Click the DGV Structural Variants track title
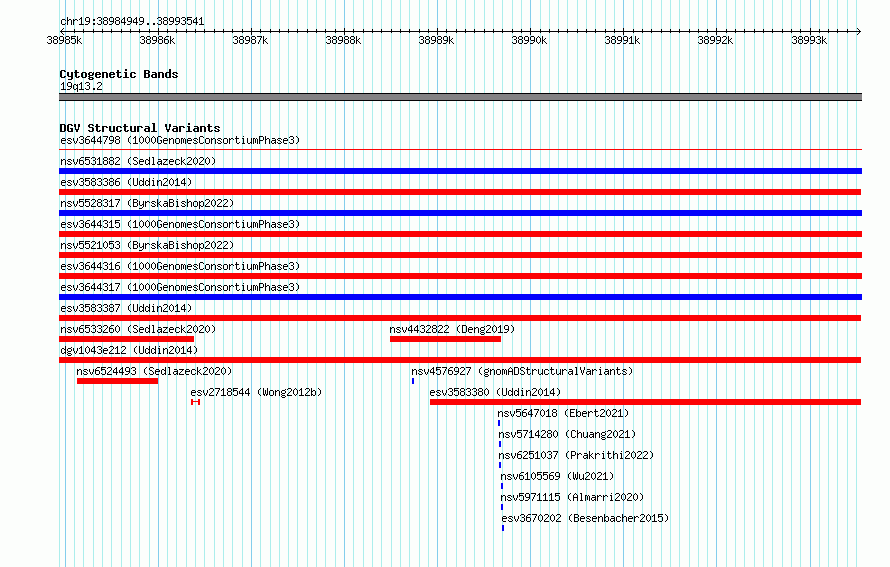The height and width of the screenshot is (567, 890). 140,128
